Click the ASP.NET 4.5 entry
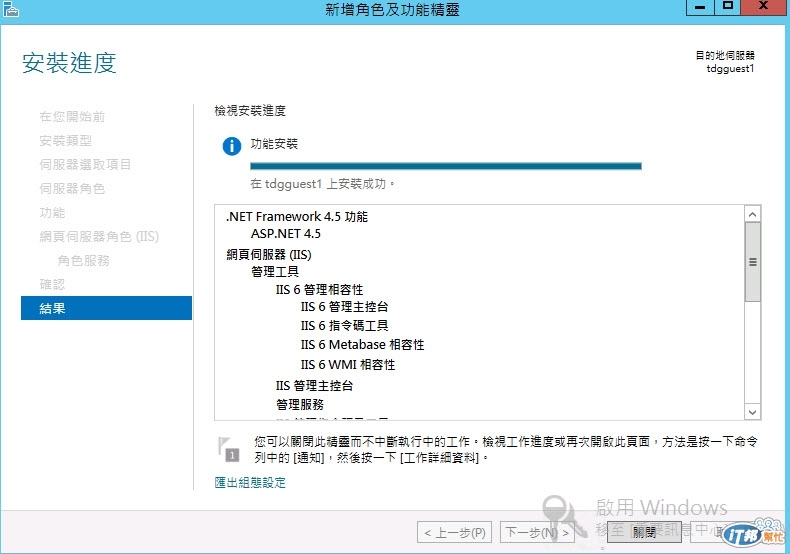 point(286,234)
